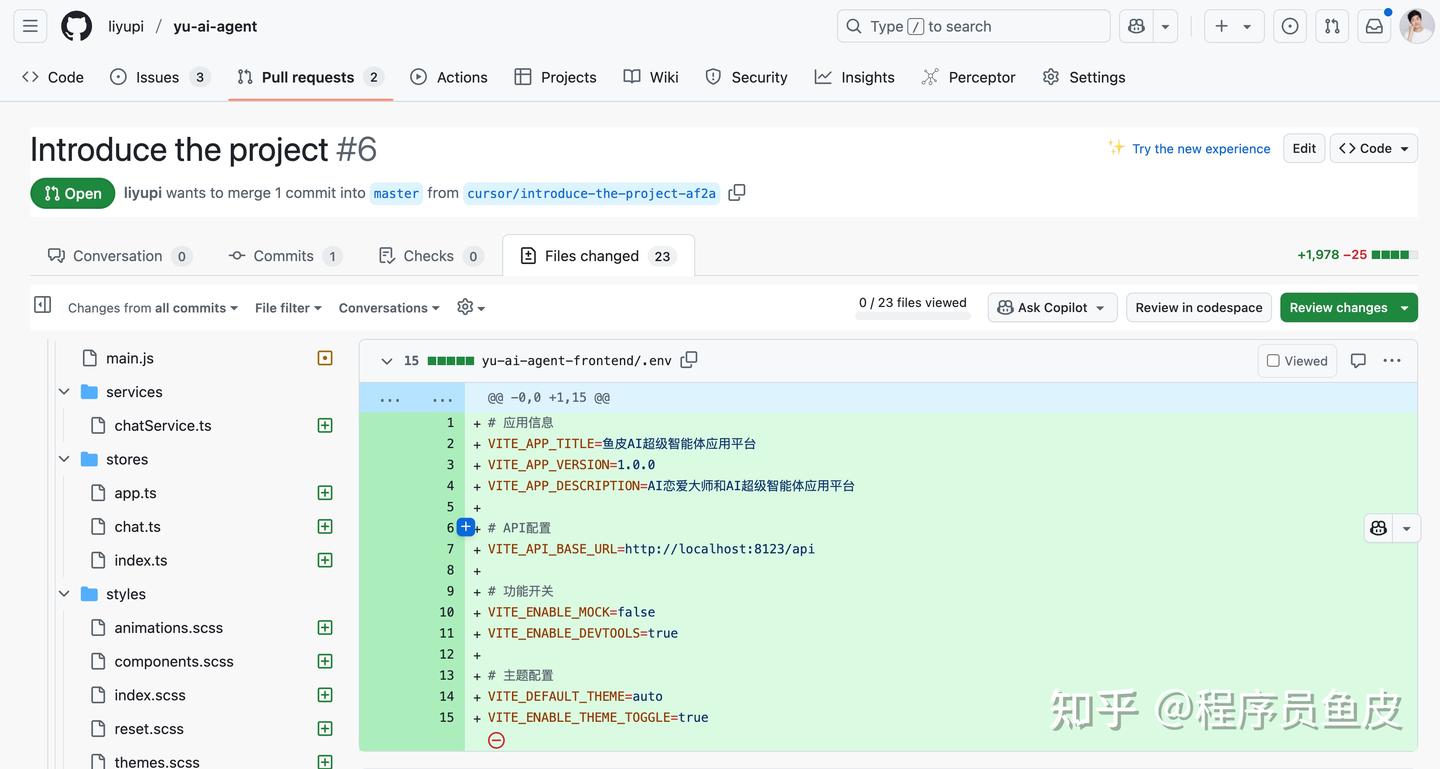This screenshot has height=769, width=1440.
Task: Click Edit to rename the pull request
Action: point(1303,147)
